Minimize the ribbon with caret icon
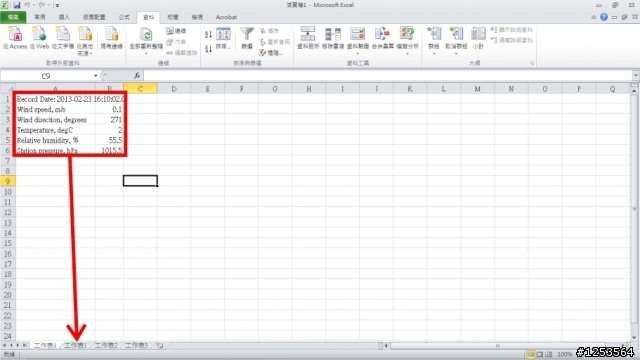 [x=593, y=17]
